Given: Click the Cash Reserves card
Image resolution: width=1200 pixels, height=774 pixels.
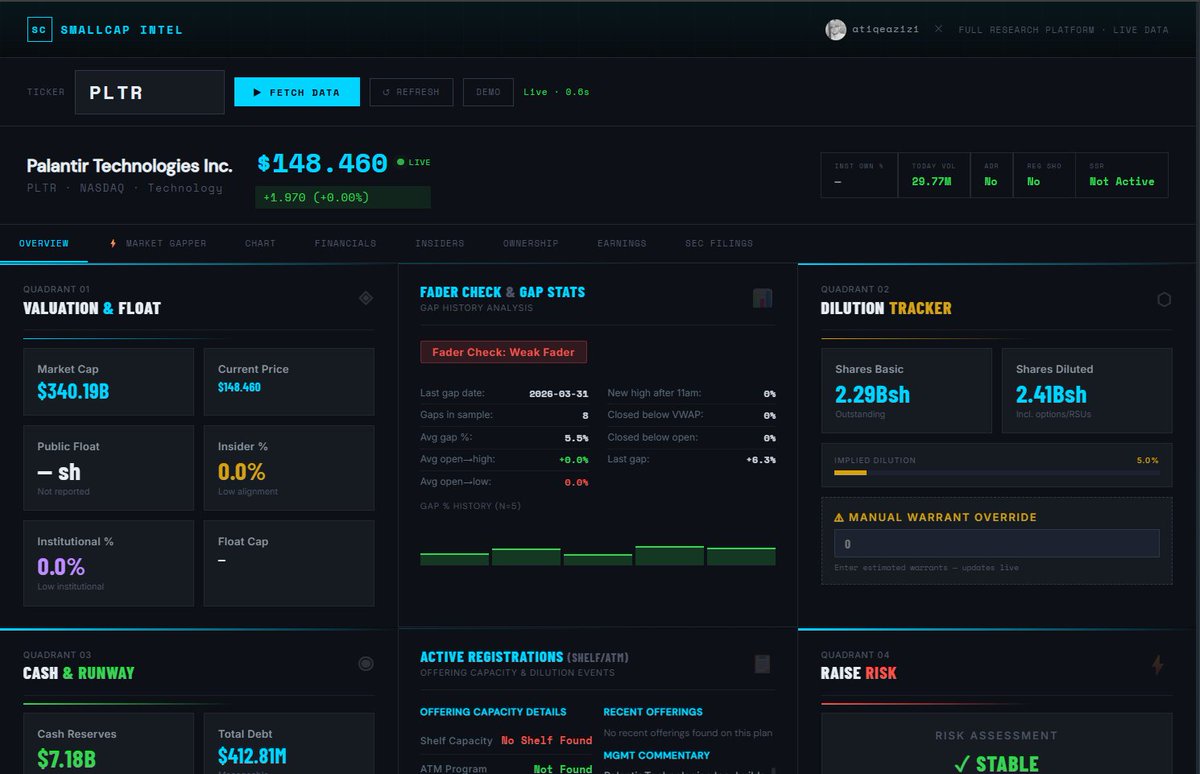Looking at the screenshot, I should pos(109,744).
